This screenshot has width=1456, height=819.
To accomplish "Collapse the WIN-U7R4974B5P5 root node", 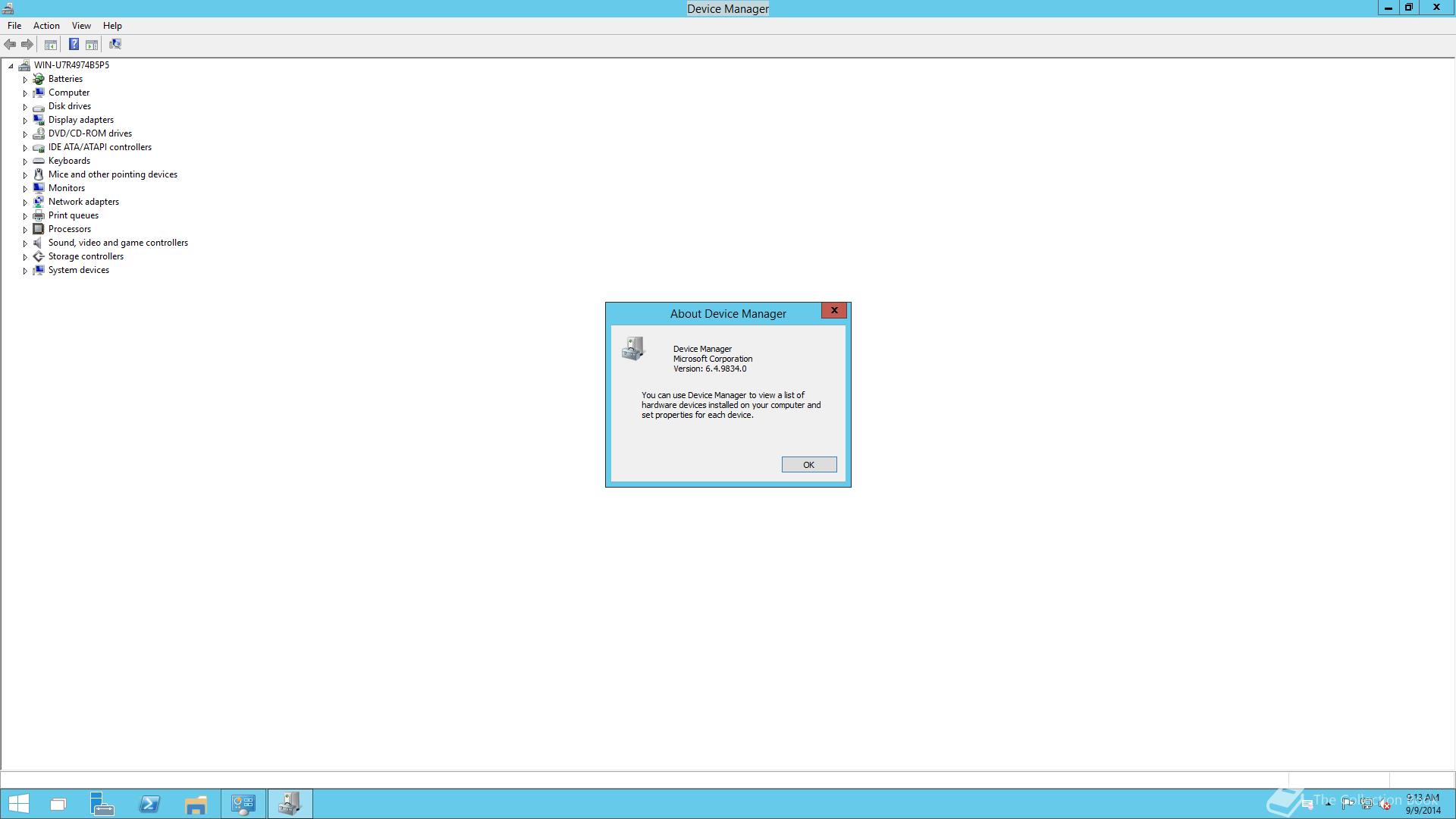I will coord(11,66).
